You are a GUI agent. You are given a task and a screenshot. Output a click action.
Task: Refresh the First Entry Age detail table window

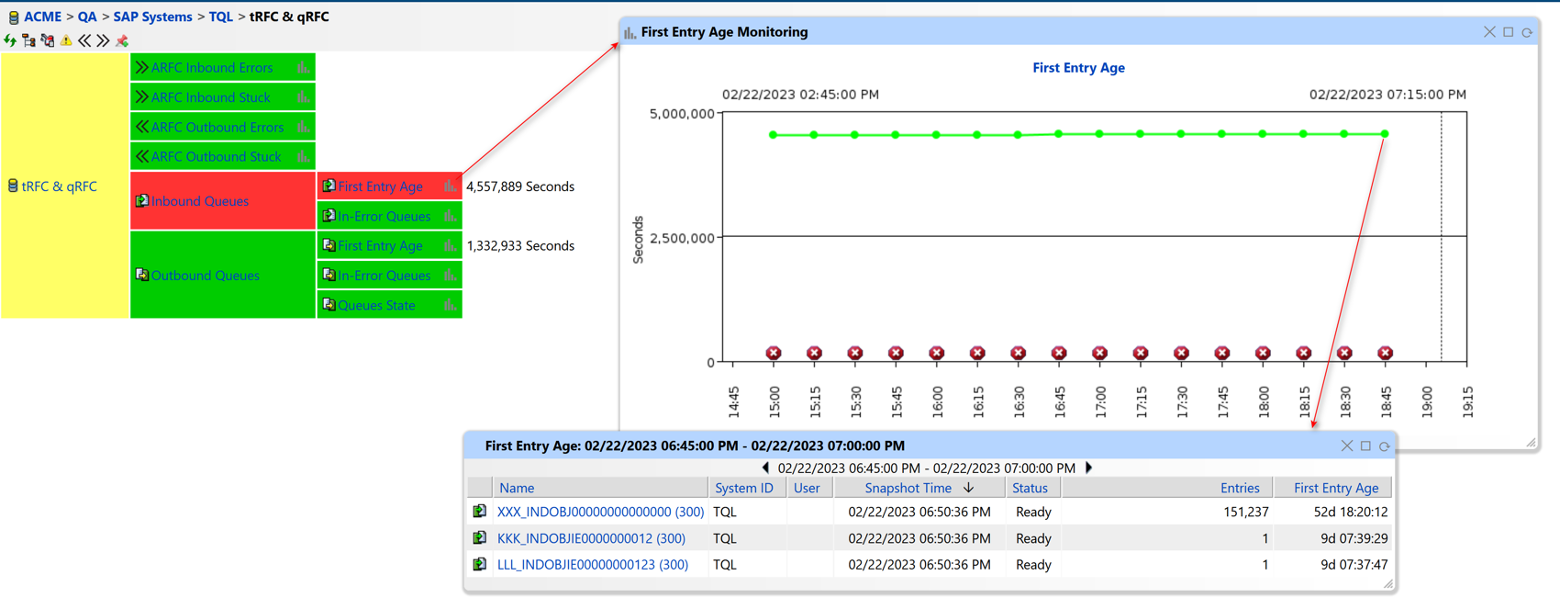[1385, 446]
